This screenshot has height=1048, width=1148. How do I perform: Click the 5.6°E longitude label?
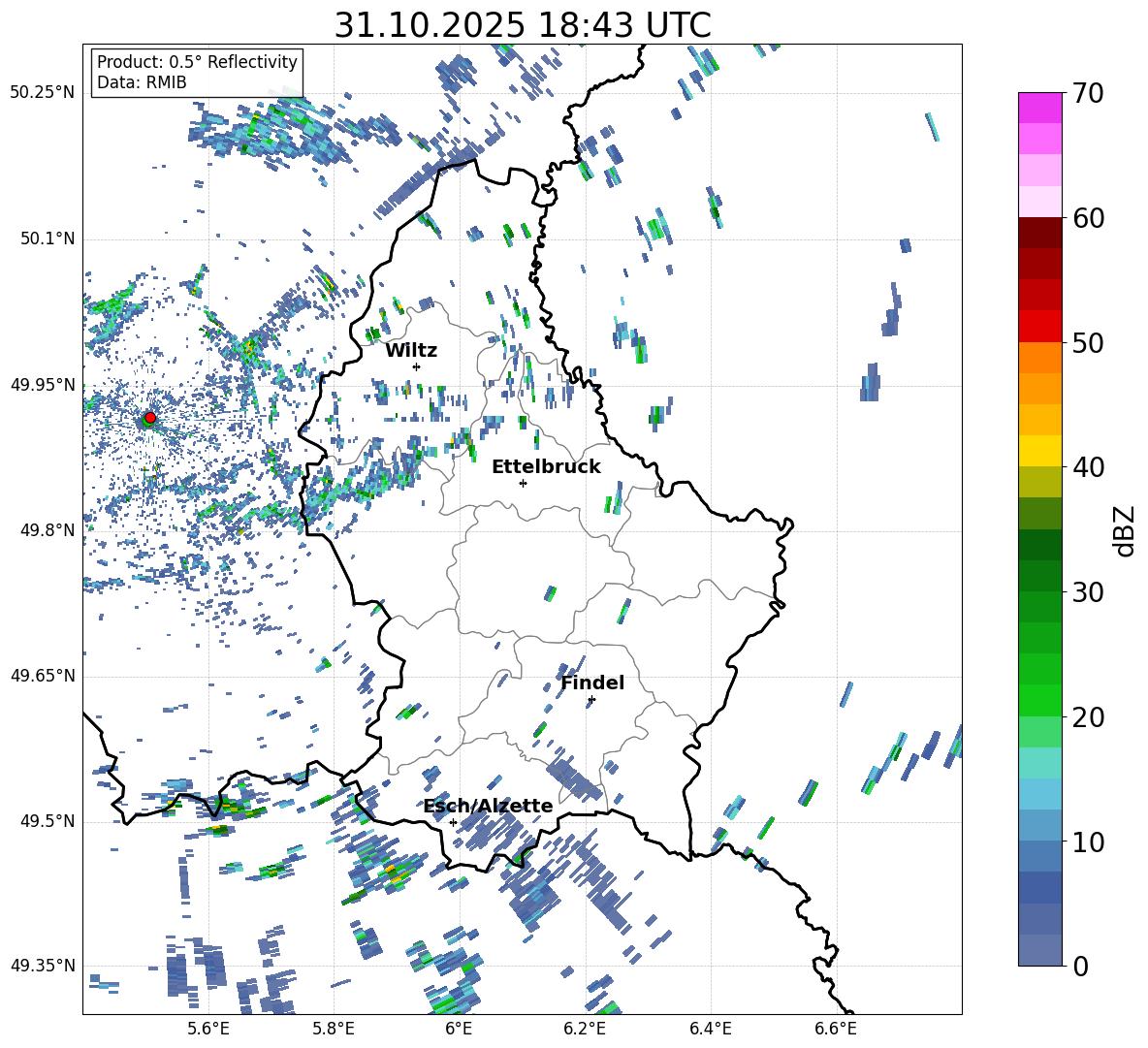pyautogui.click(x=208, y=1029)
